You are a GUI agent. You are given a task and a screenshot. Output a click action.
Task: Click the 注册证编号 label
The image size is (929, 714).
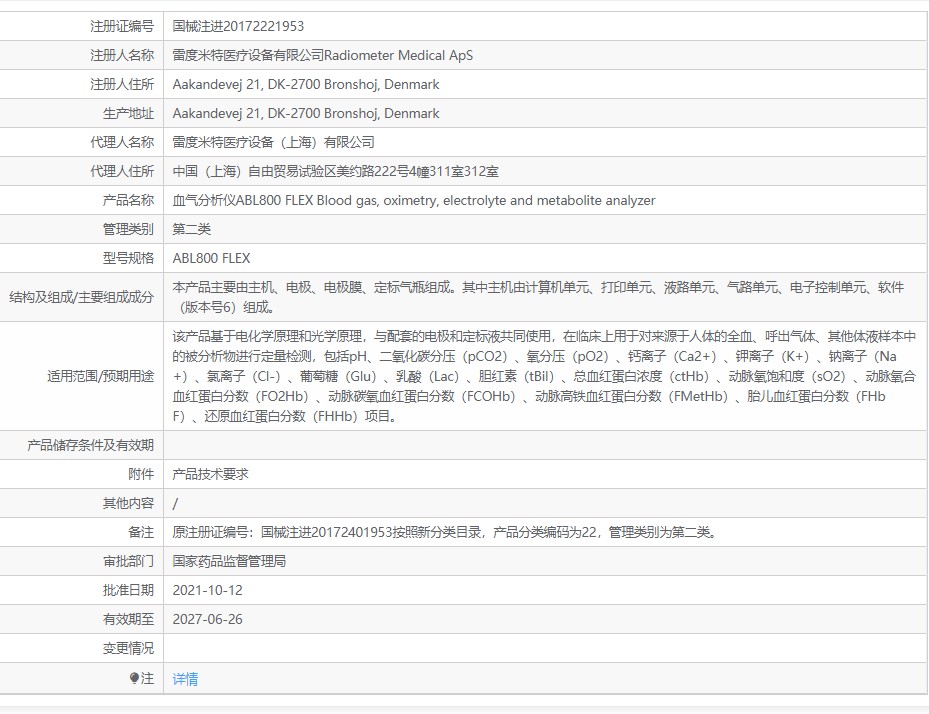[x=122, y=26]
